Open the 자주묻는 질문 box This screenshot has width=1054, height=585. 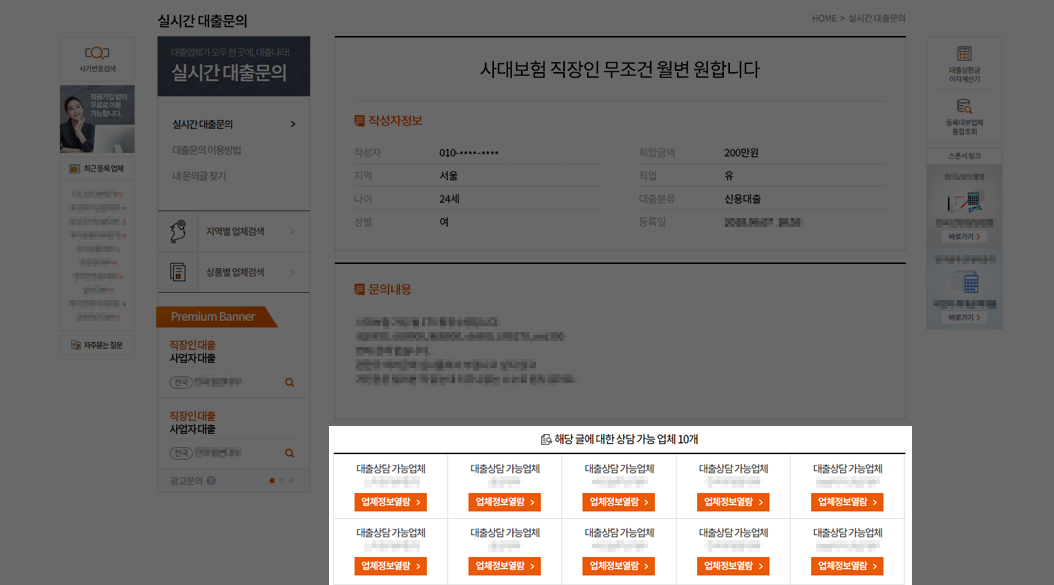coord(95,344)
